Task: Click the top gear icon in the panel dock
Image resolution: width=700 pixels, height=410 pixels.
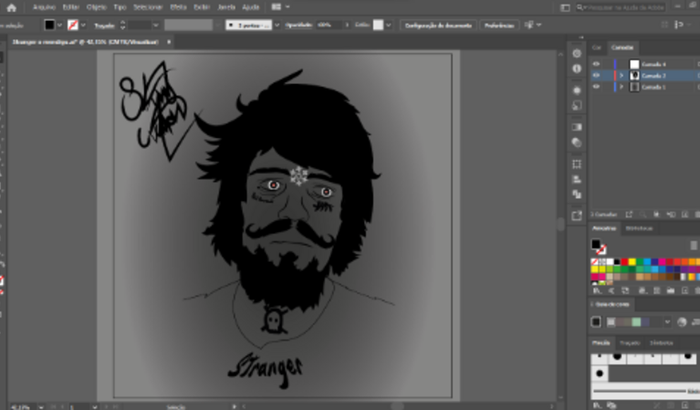Action: pyautogui.click(x=577, y=54)
